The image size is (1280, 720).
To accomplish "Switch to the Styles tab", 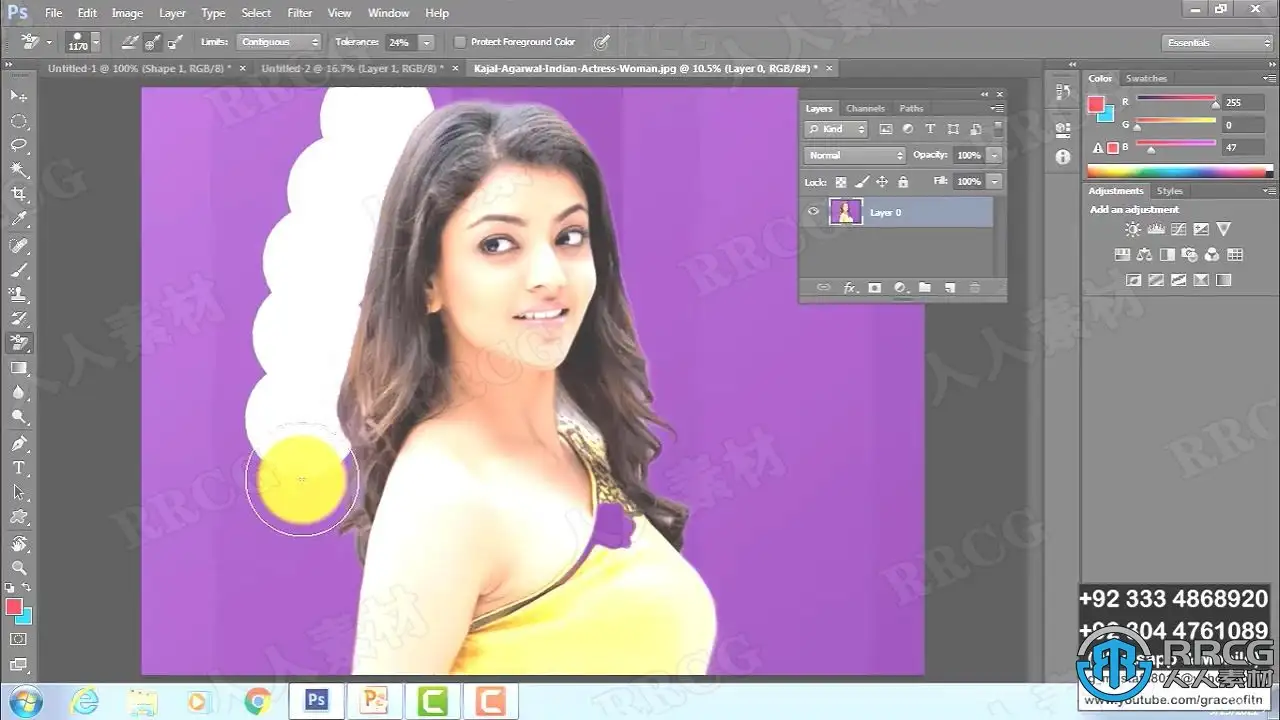I will tap(1169, 191).
